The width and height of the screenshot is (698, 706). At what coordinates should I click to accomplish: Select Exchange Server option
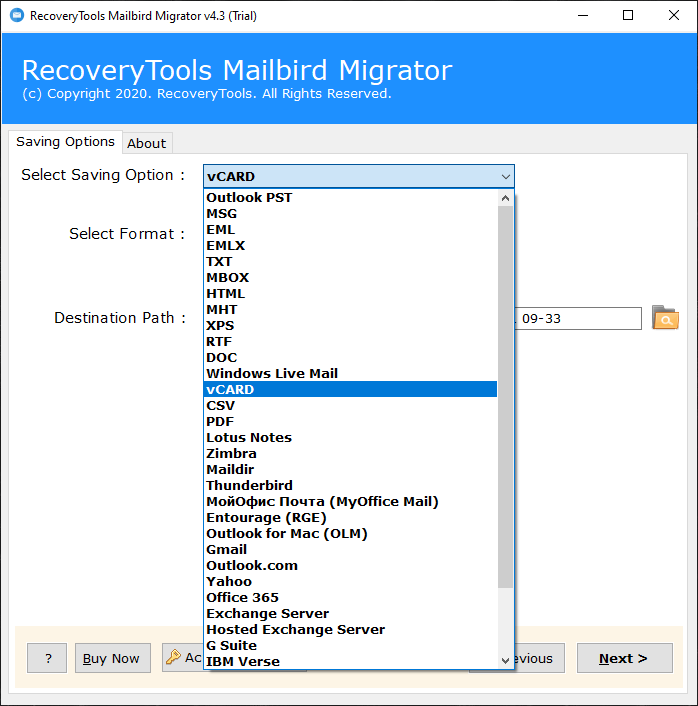point(350,613)
